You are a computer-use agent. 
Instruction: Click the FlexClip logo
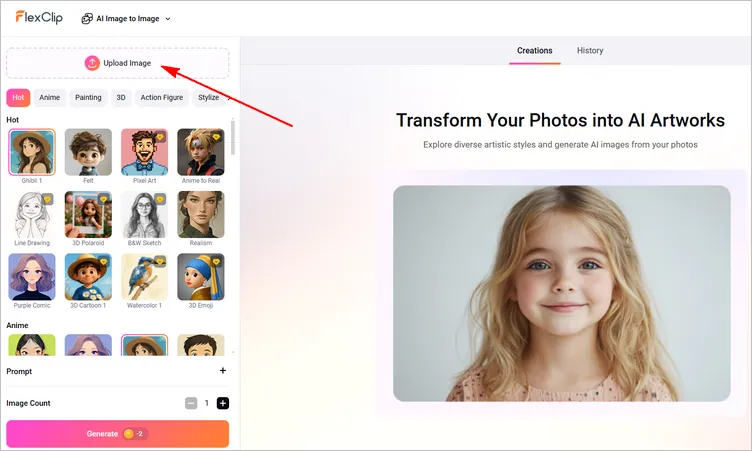click(39, 18)
